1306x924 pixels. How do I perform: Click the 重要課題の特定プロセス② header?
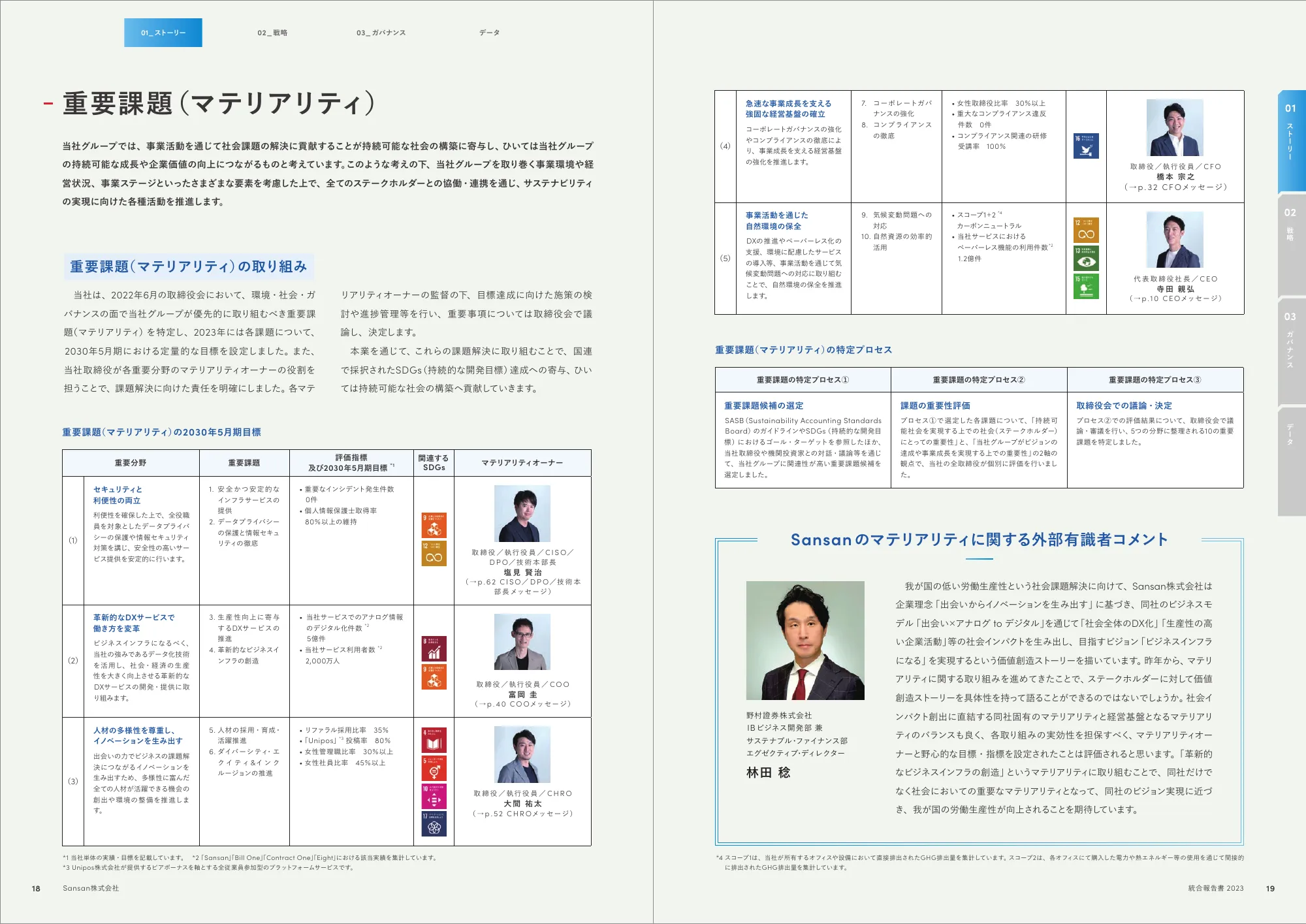click(979, 380)
